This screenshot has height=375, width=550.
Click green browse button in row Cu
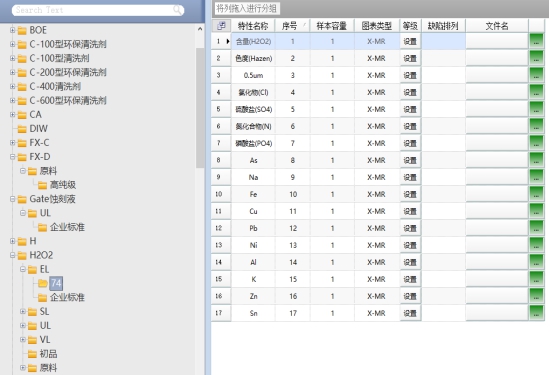[536, 211]
